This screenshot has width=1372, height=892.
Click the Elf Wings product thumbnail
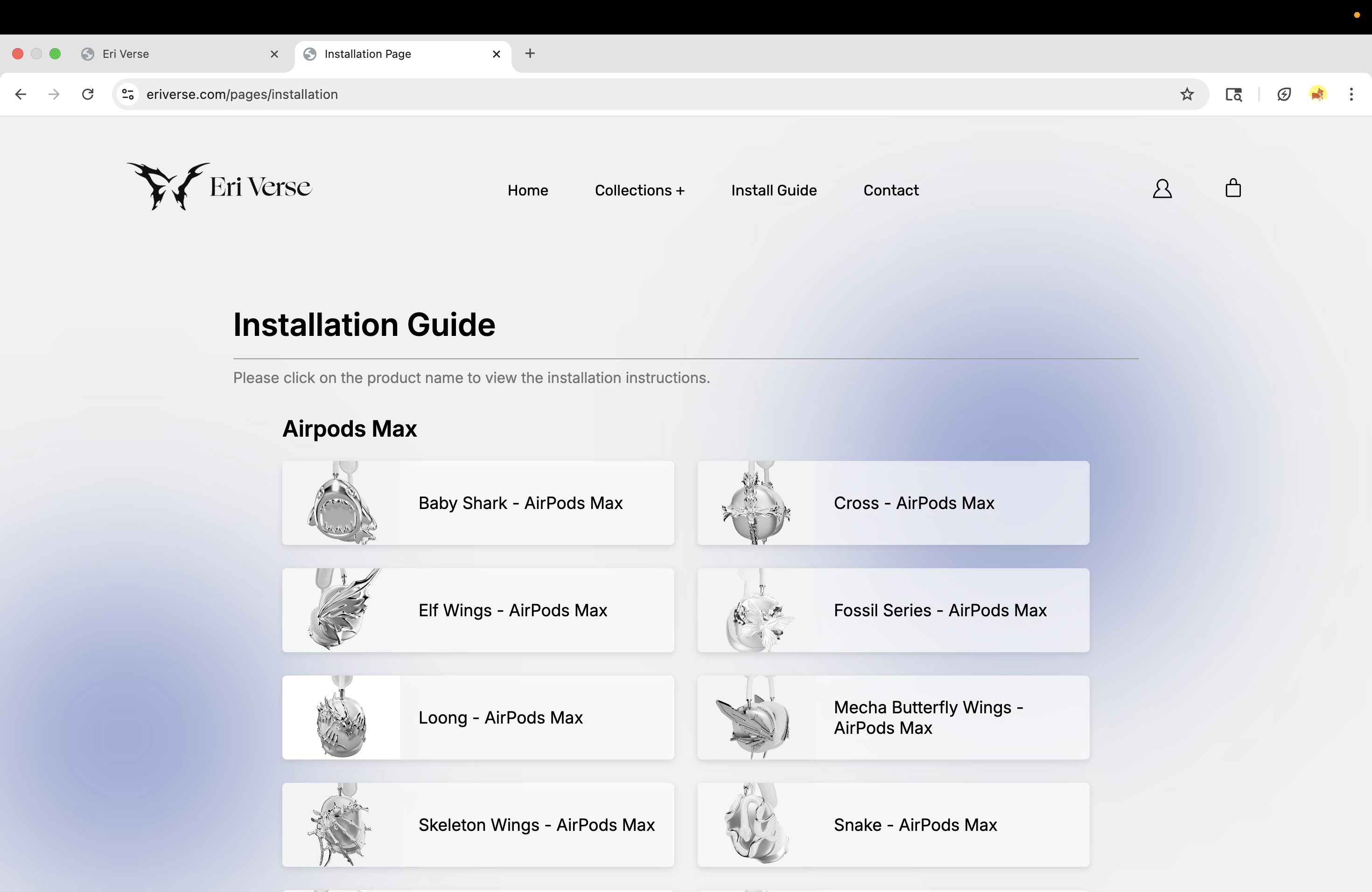pyautogui.click(x=341, y=610)
